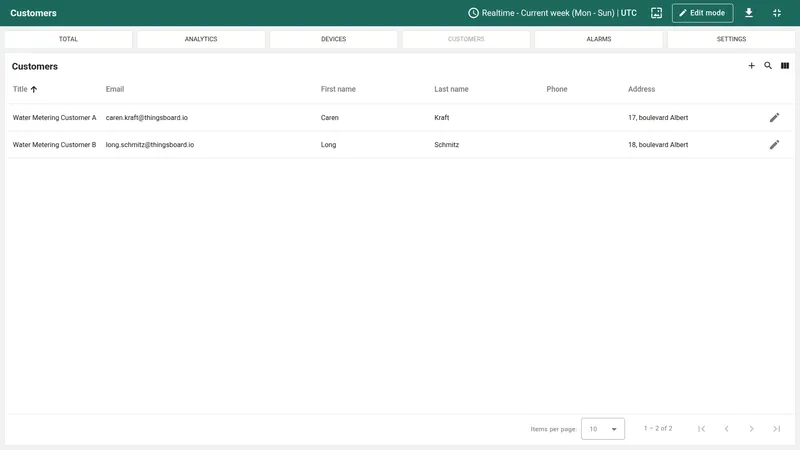Sort by the Address column header

point(641,89)
